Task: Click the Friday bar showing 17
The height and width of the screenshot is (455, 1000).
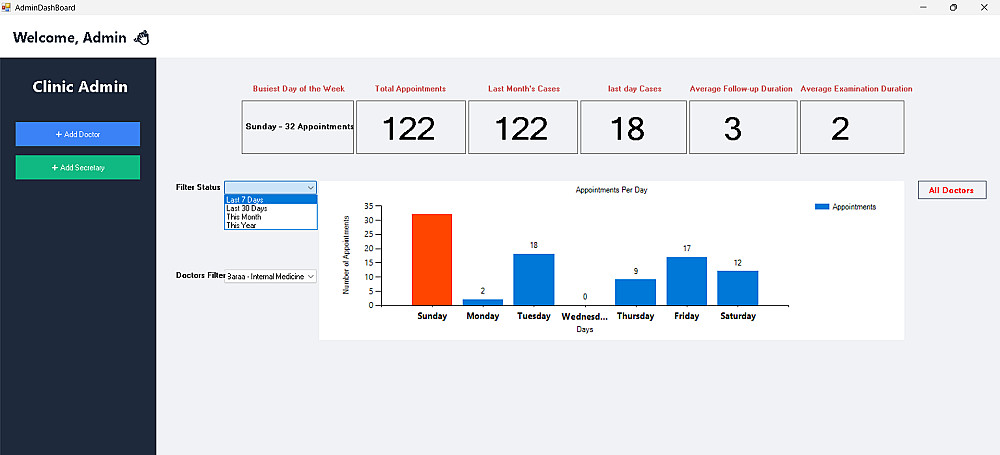Action: (687, 281)
